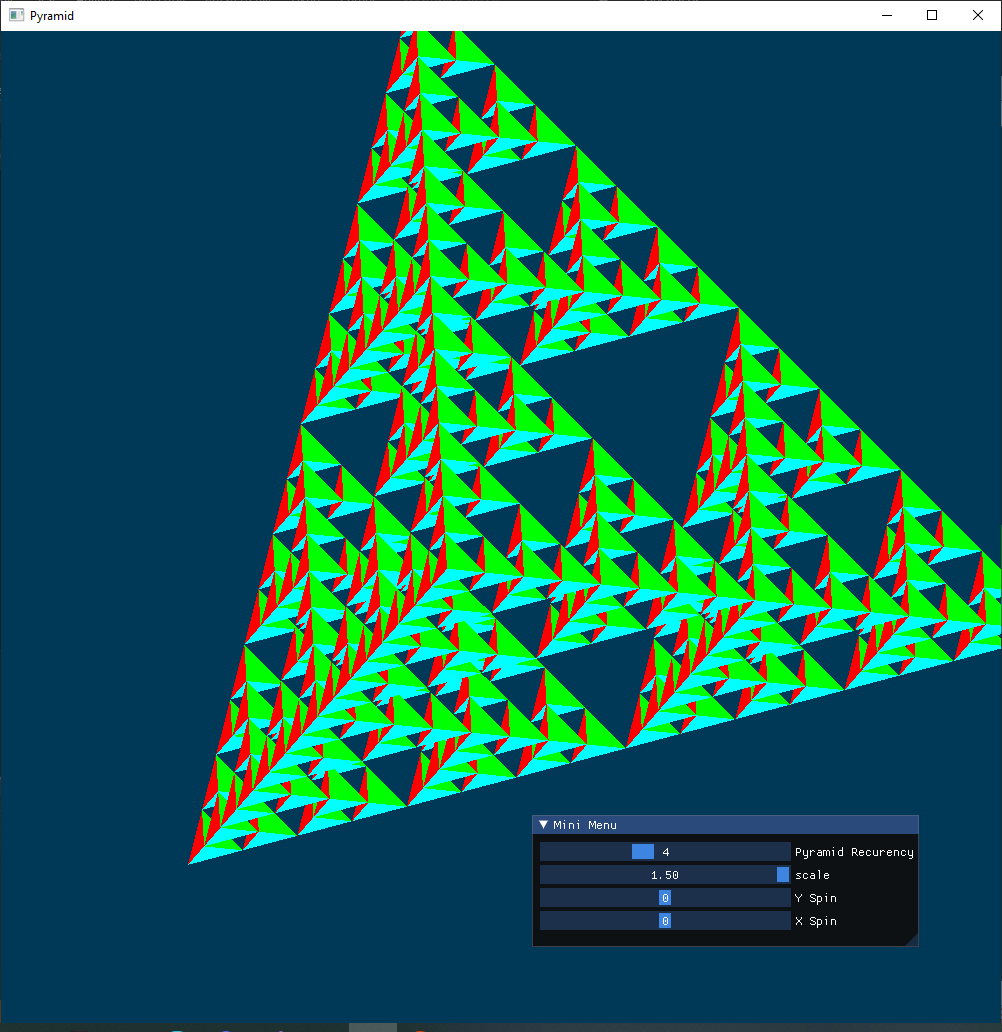Click the Pyramid Recurency slider handle
Image resolution: width=1002 pixels, height=1032 pixels.
click(x=643, y=851)
